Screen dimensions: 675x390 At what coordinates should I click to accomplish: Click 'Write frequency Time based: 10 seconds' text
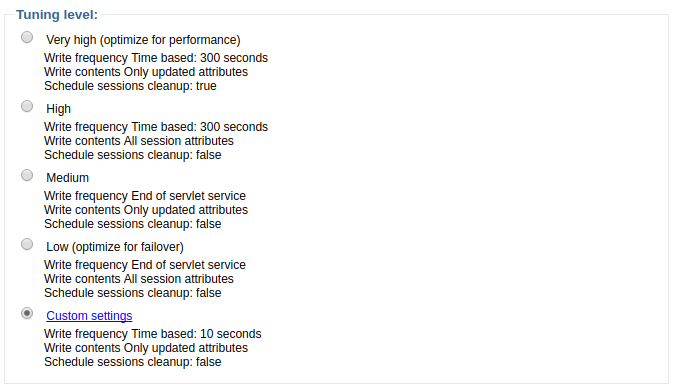pyautogui.click(x=152, y=334)
